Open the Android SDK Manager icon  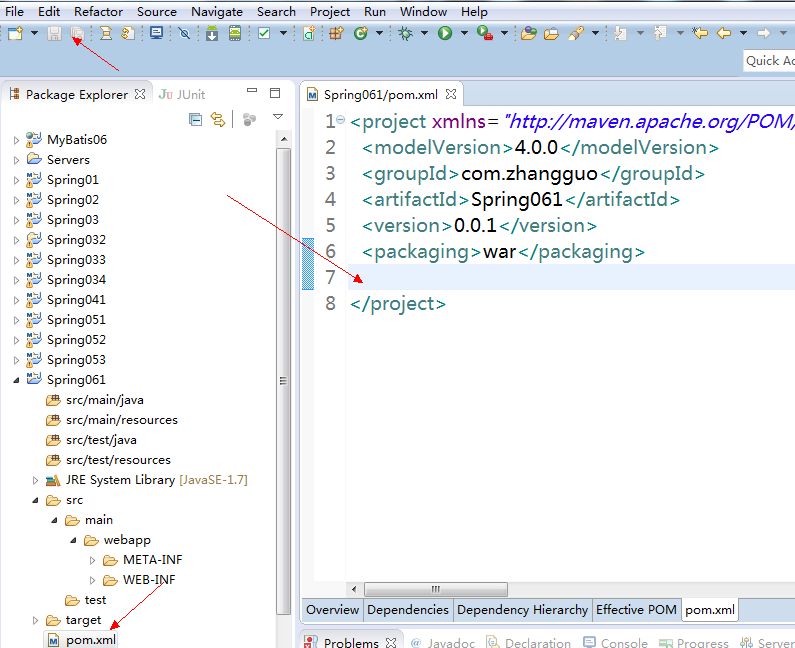pos(212,33)
